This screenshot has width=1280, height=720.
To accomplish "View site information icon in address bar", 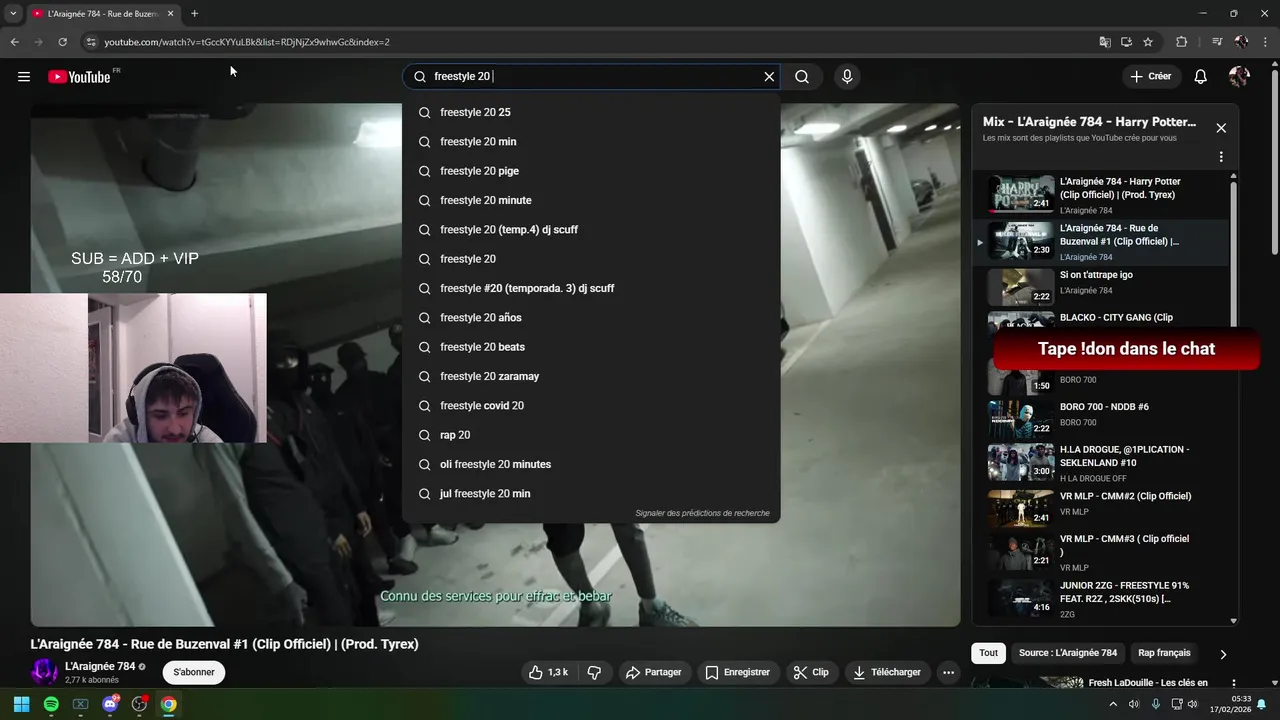I will (x=91, y=42).
